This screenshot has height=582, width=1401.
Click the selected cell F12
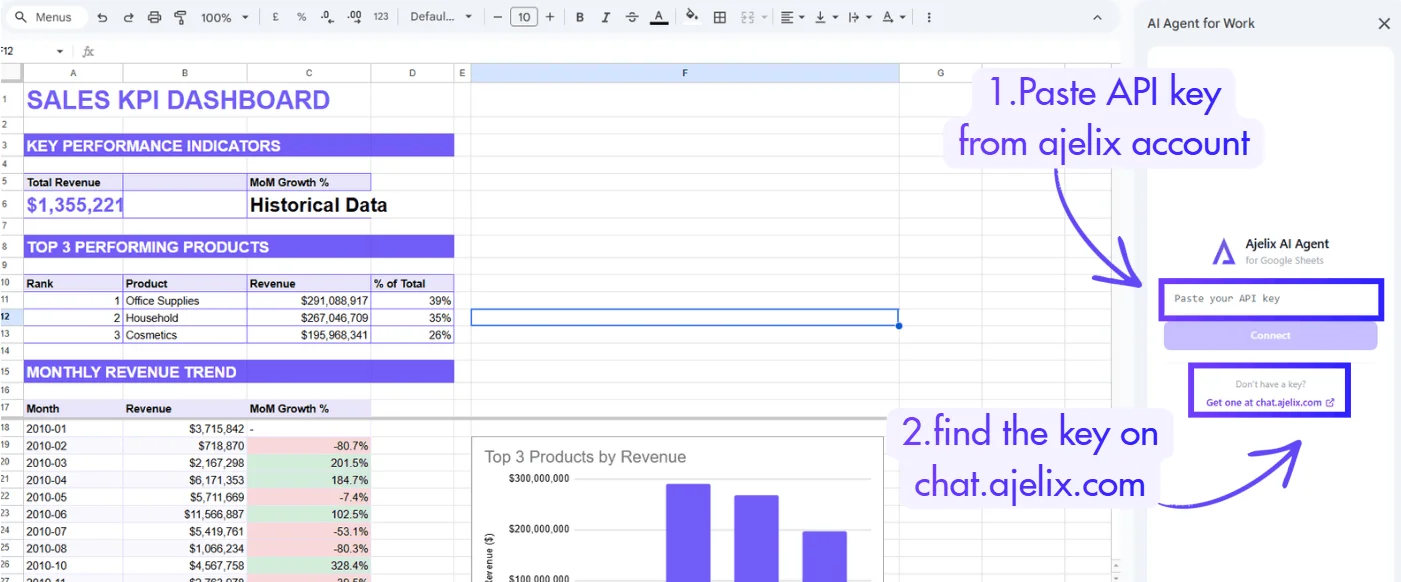click(x=685, y=318)
